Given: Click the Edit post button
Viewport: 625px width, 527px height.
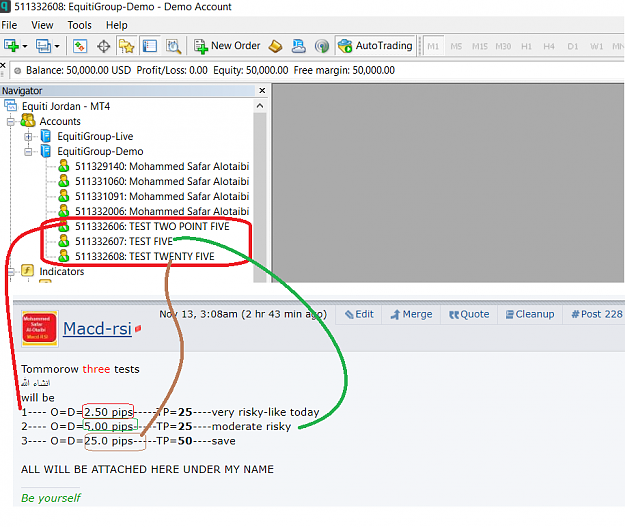Looking at the screenshot, I should click(x=359, y=315).
